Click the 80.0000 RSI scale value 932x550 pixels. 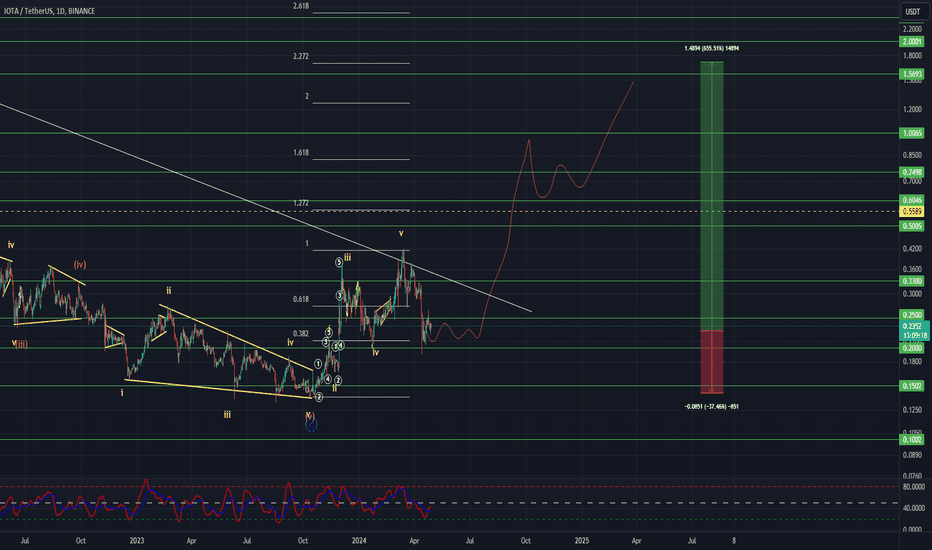(912, 486)
